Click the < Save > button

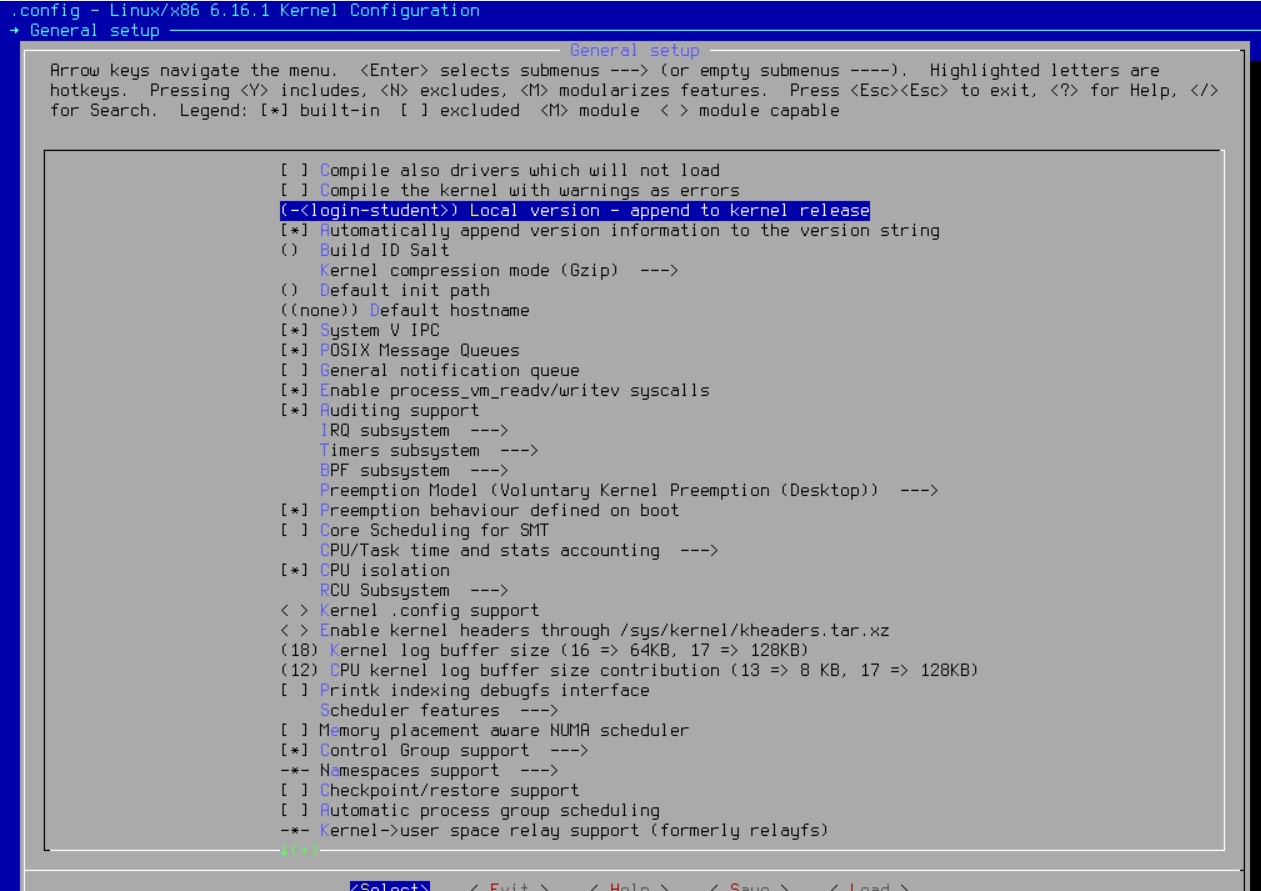coord(750,886)
